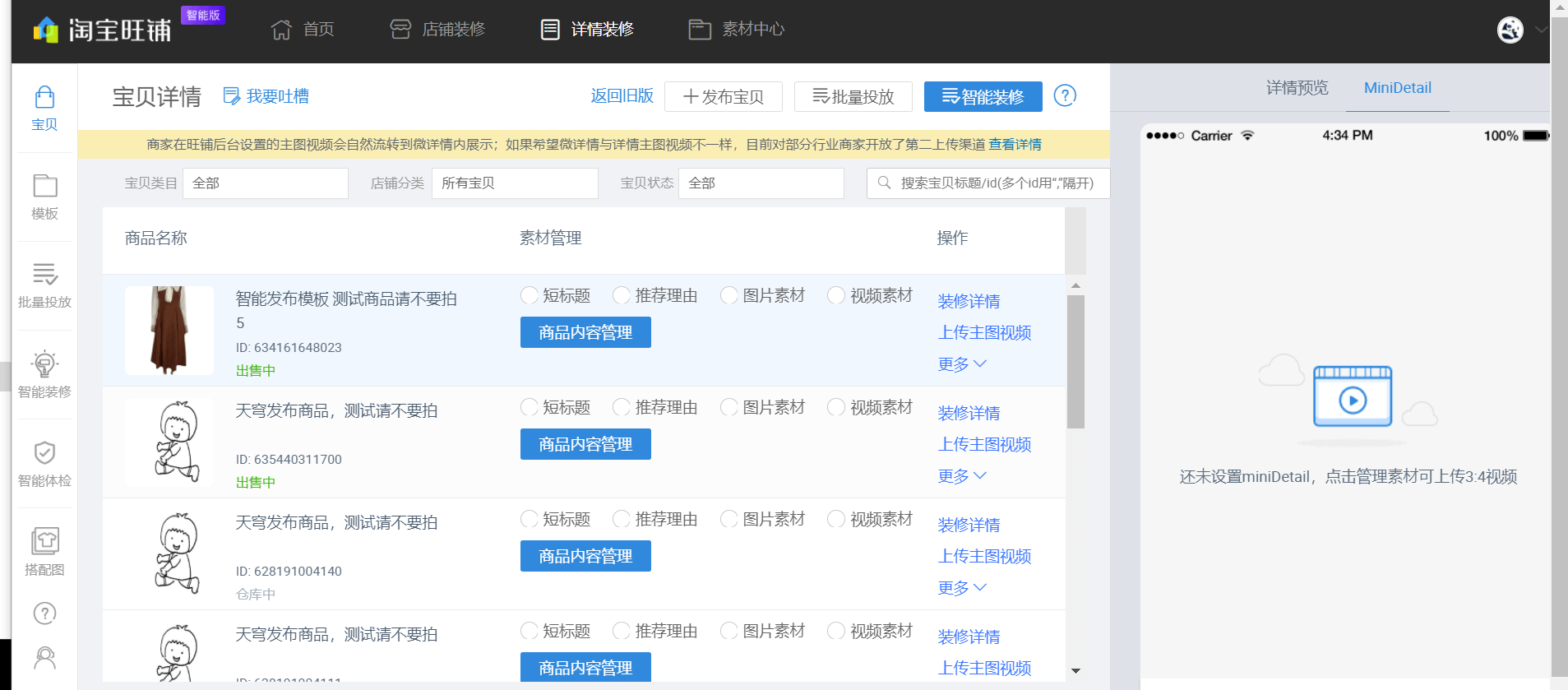1568x690 pixels.
Task: Click the 查看详情 link in the notice banner
Action: (x=1015, y=145)
